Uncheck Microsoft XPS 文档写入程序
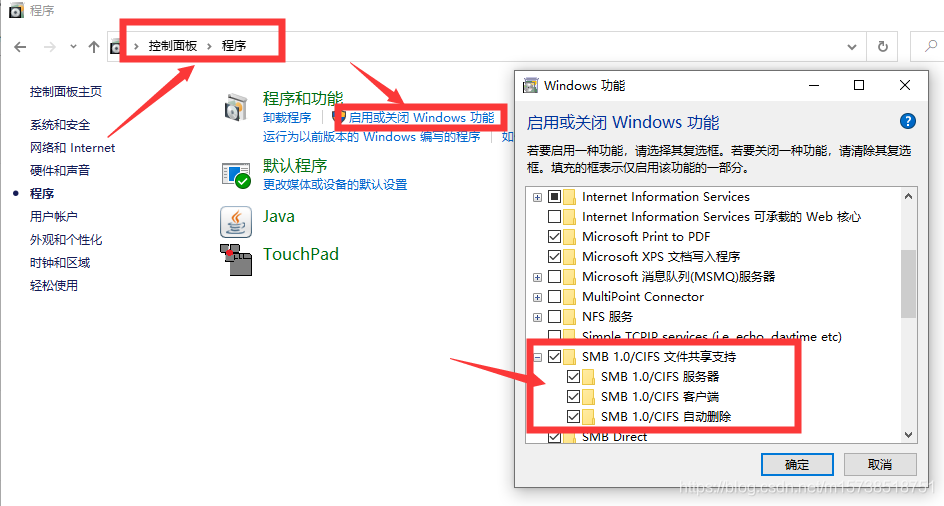Viewport: 944px width, 506px height. pyautogui.click(x=554, y=257)
